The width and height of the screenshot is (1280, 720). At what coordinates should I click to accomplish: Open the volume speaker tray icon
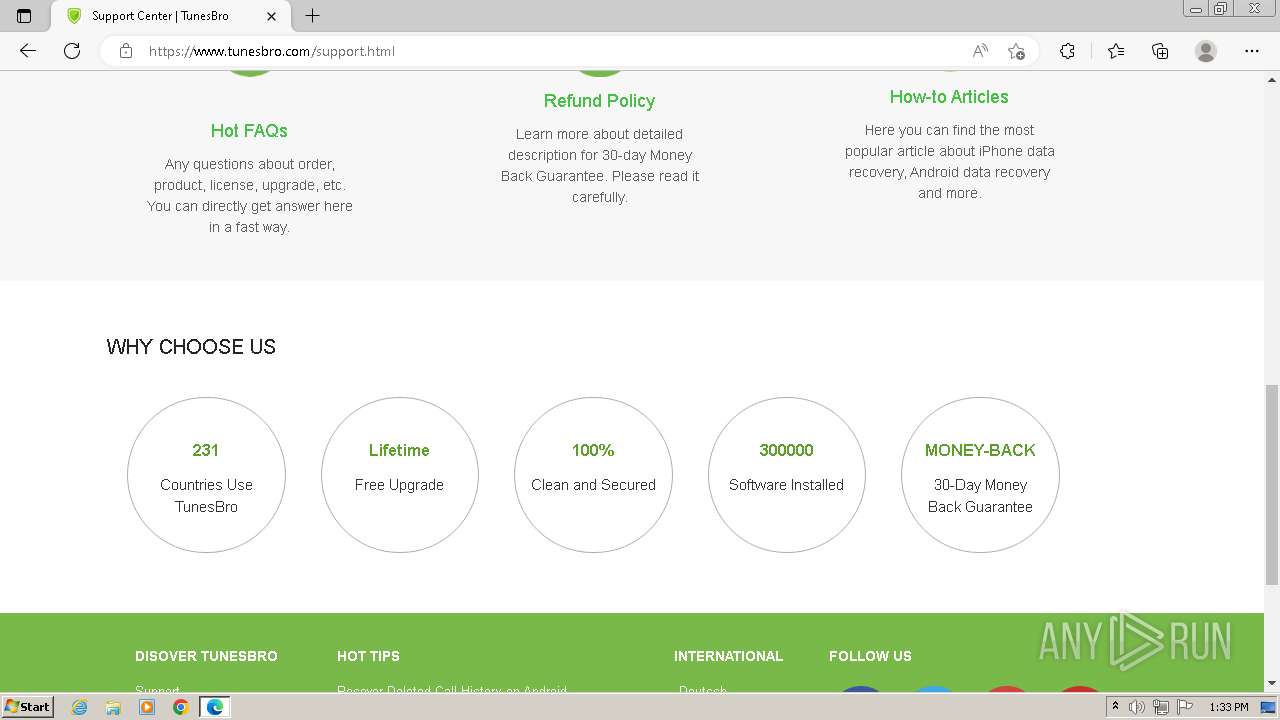tap(1137, 707)
